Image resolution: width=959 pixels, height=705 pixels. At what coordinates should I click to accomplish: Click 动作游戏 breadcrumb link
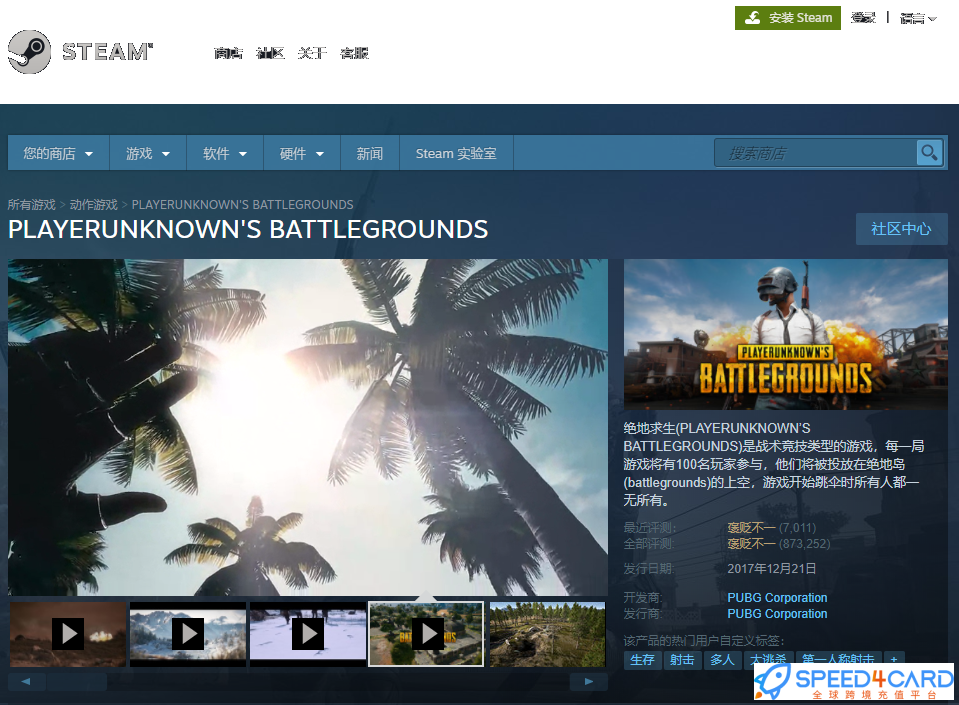click(94, 204)
